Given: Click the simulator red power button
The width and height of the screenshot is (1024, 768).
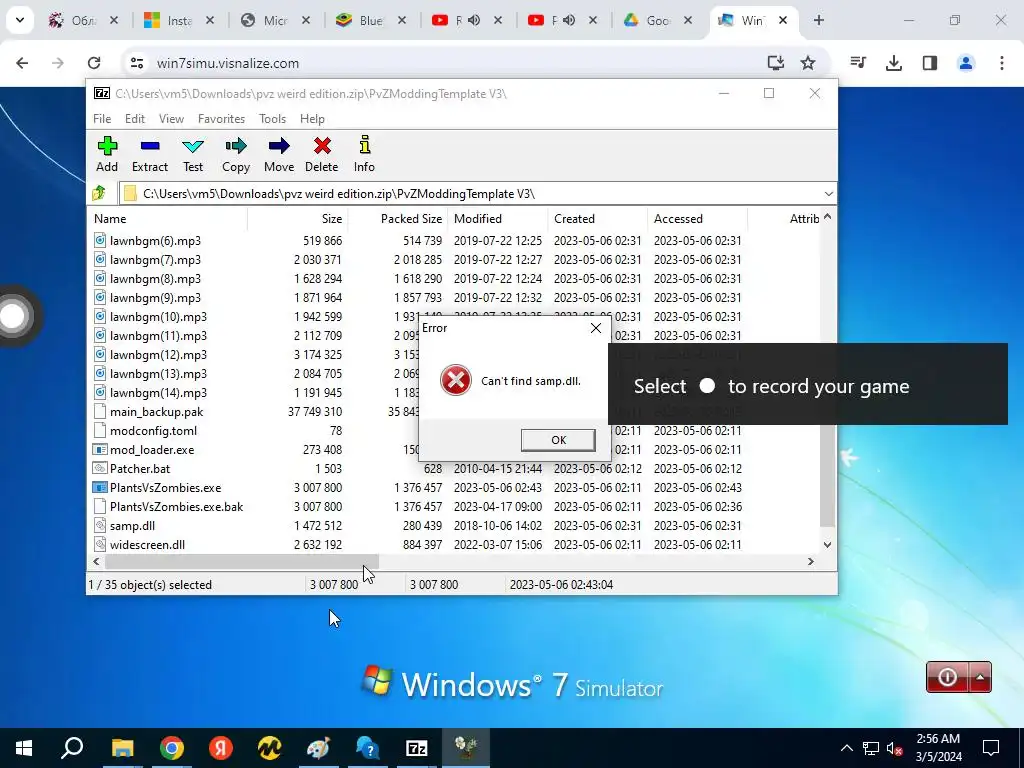Looking at the screenshot, I should click(947, 677).
